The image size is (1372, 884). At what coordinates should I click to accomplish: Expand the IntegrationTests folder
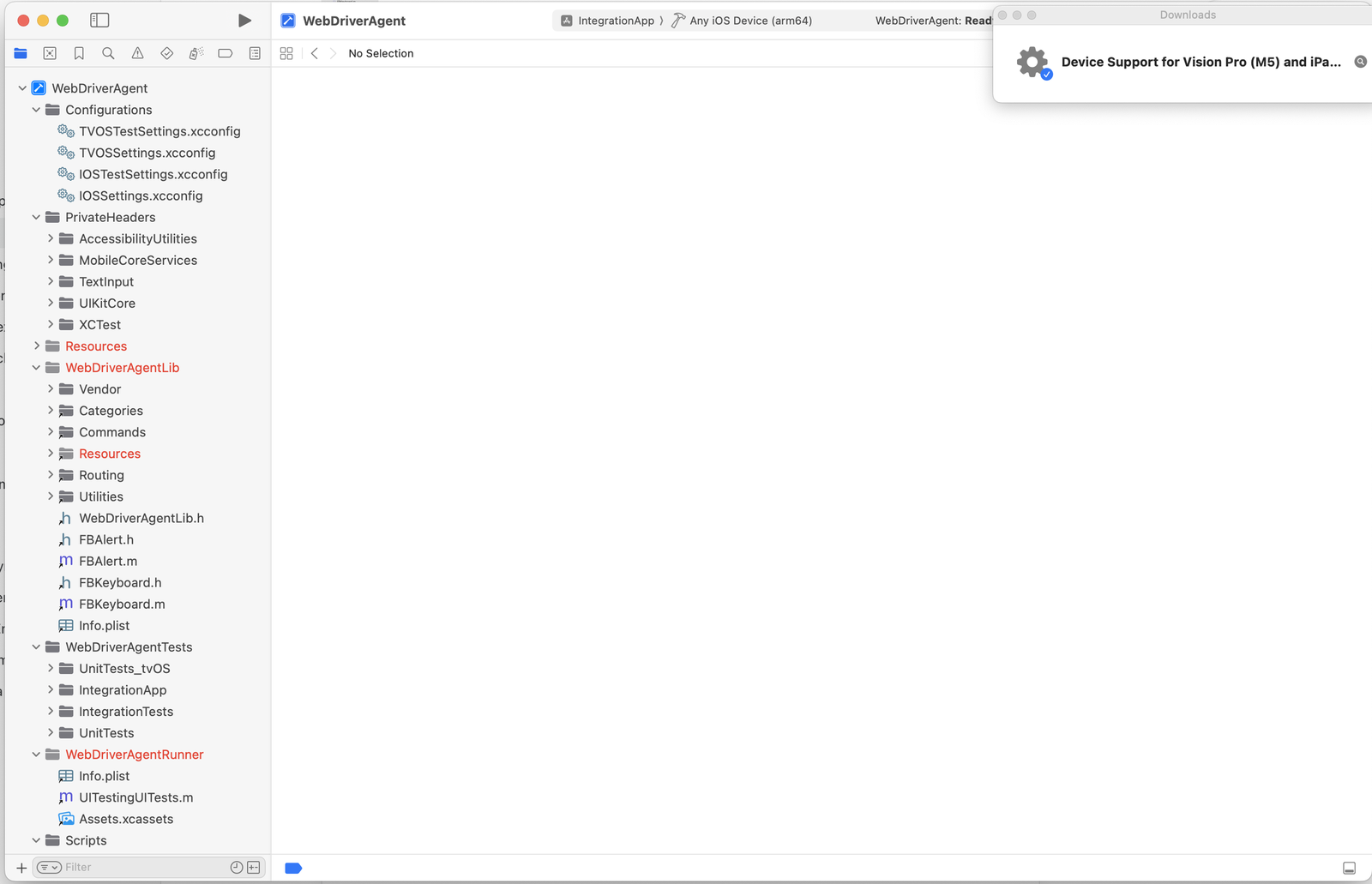tap(50, 711)
